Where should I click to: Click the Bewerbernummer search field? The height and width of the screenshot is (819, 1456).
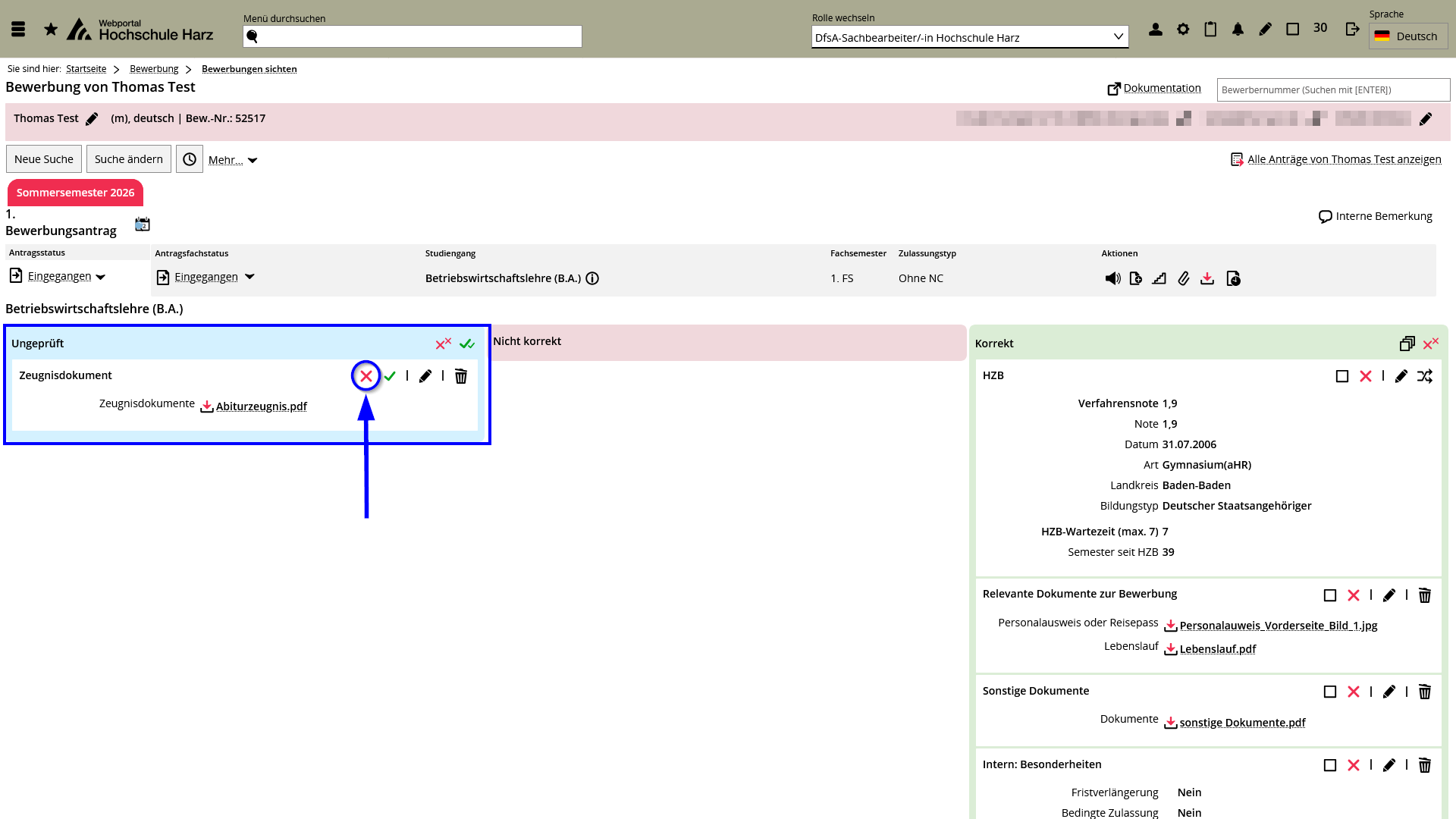coord(1332,89)
